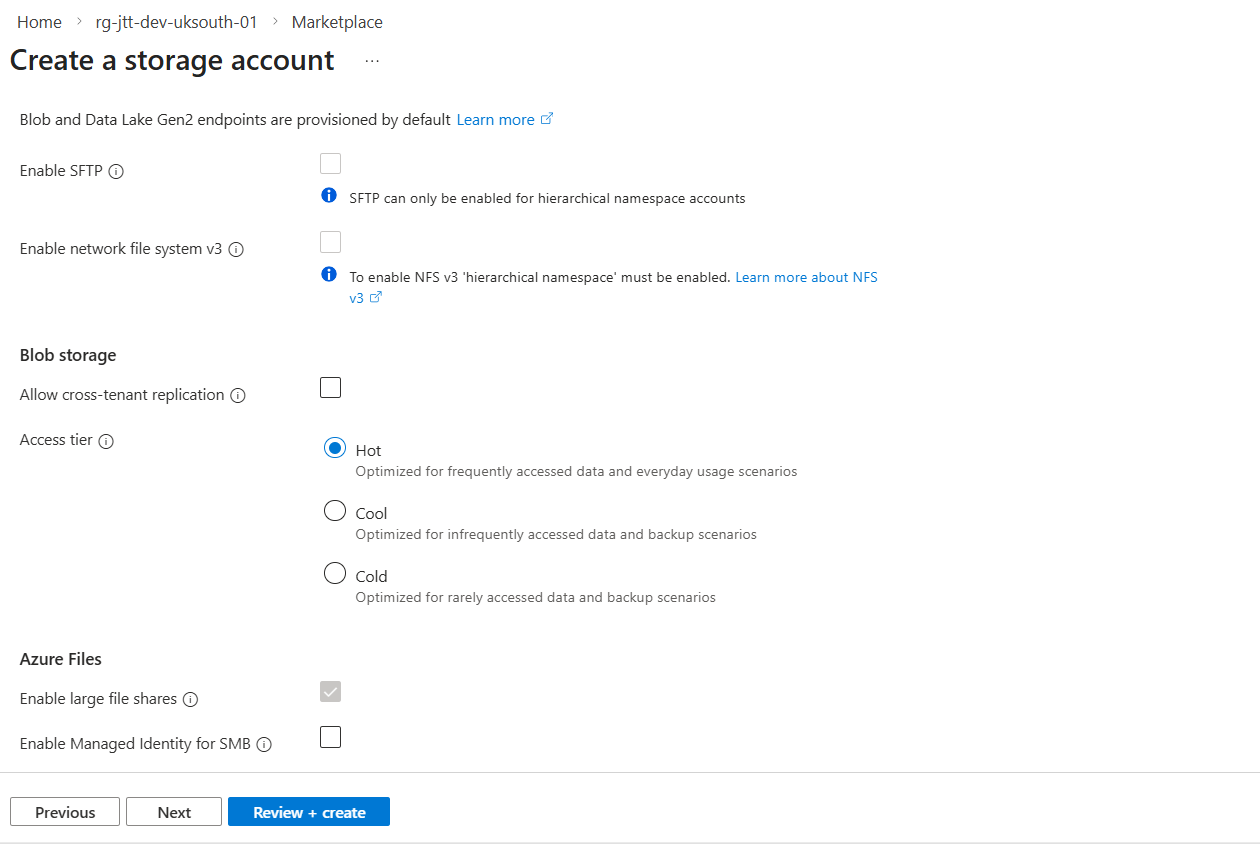Open the ellipsis menu beside the page title
This screenshot has height=844, width=1260.
(x=372, y=61)
